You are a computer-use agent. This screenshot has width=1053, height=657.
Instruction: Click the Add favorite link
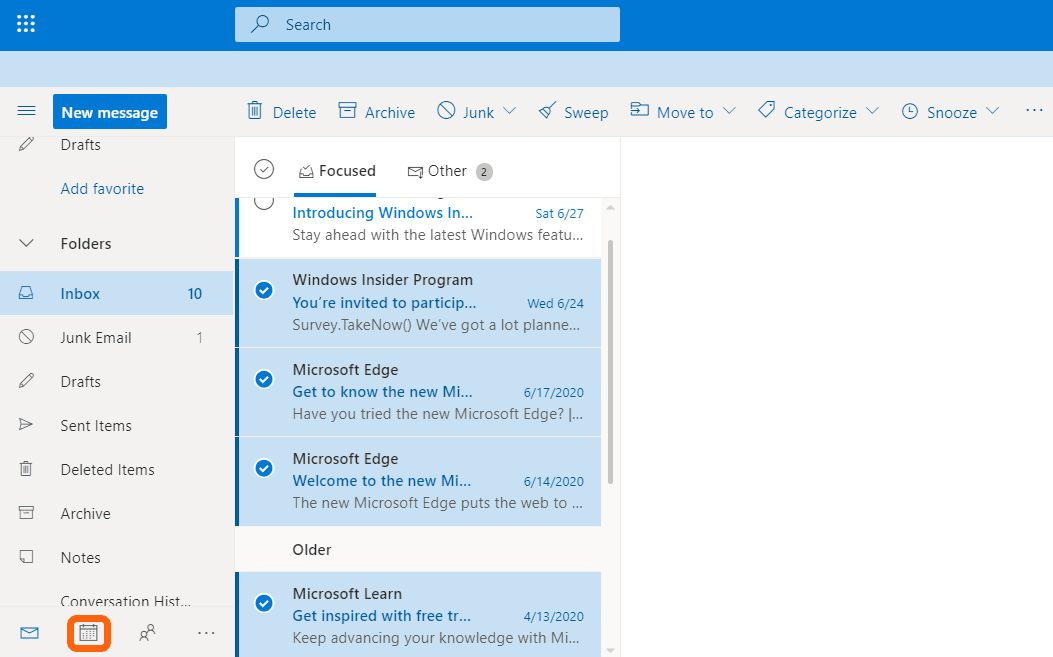pyautogui.click(x=102, y=188)
